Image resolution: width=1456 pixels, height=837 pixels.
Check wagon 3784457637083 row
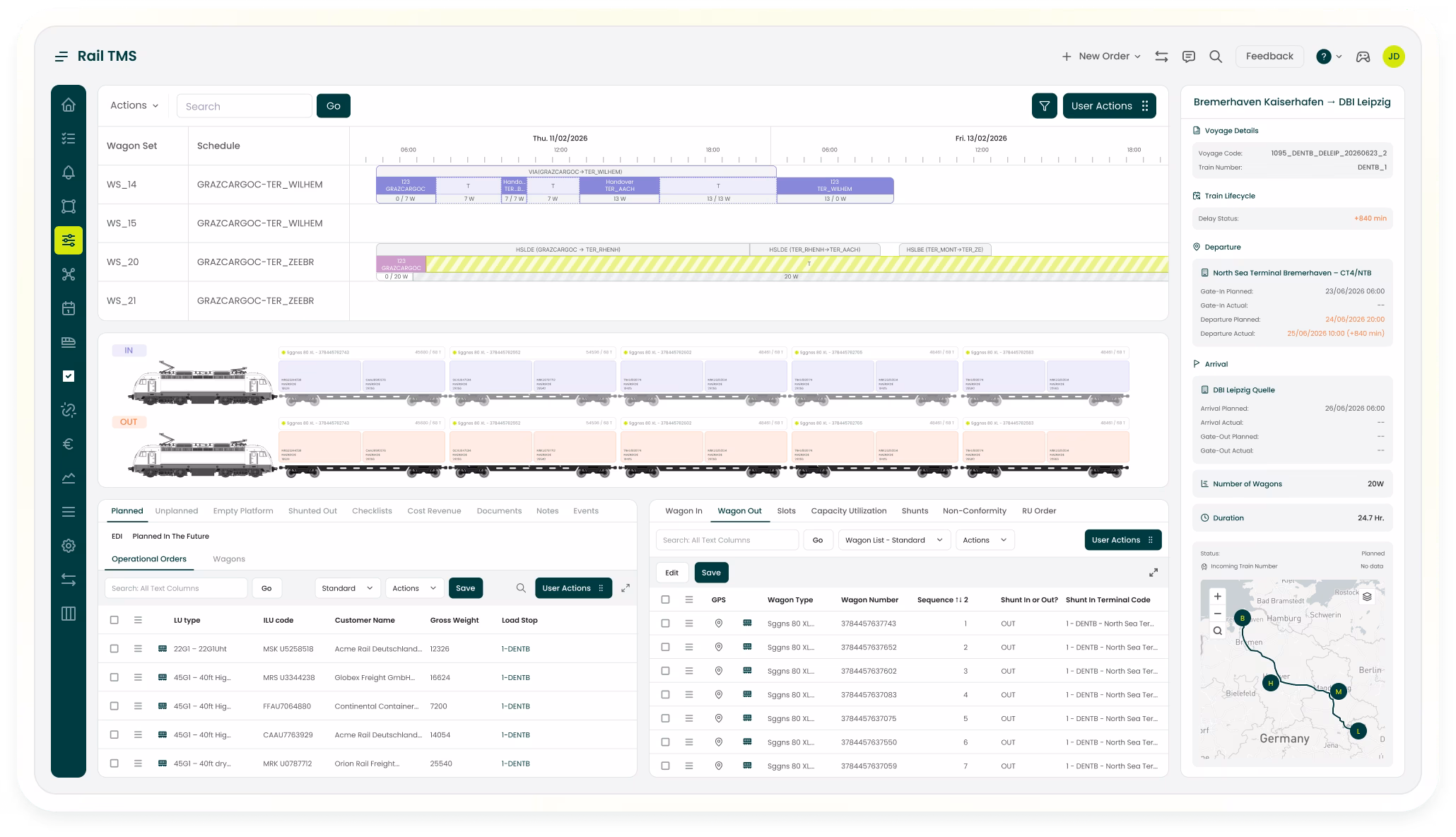click(665, 695)
